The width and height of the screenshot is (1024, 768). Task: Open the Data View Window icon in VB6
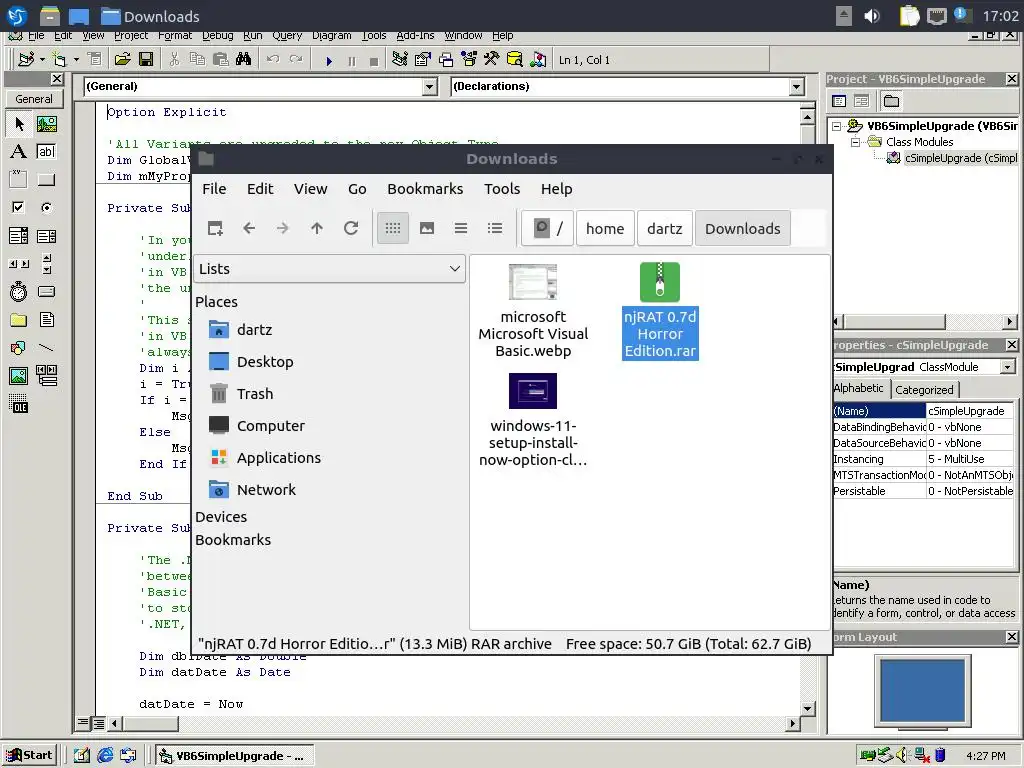pyautogui.click(x=515, y=60)
